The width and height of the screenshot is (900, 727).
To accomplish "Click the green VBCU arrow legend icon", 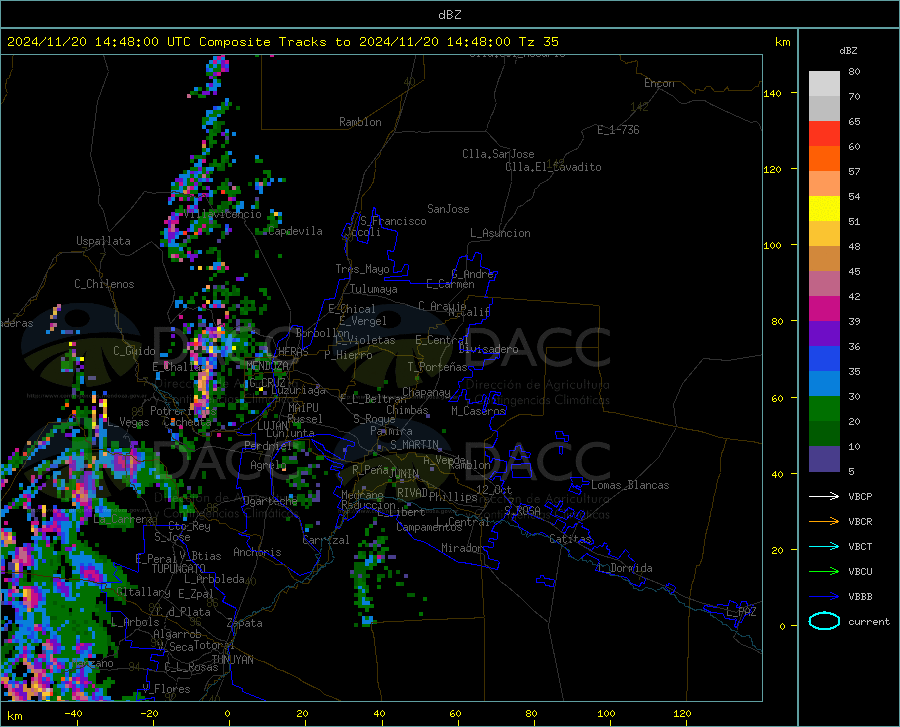I will [824, 571].
